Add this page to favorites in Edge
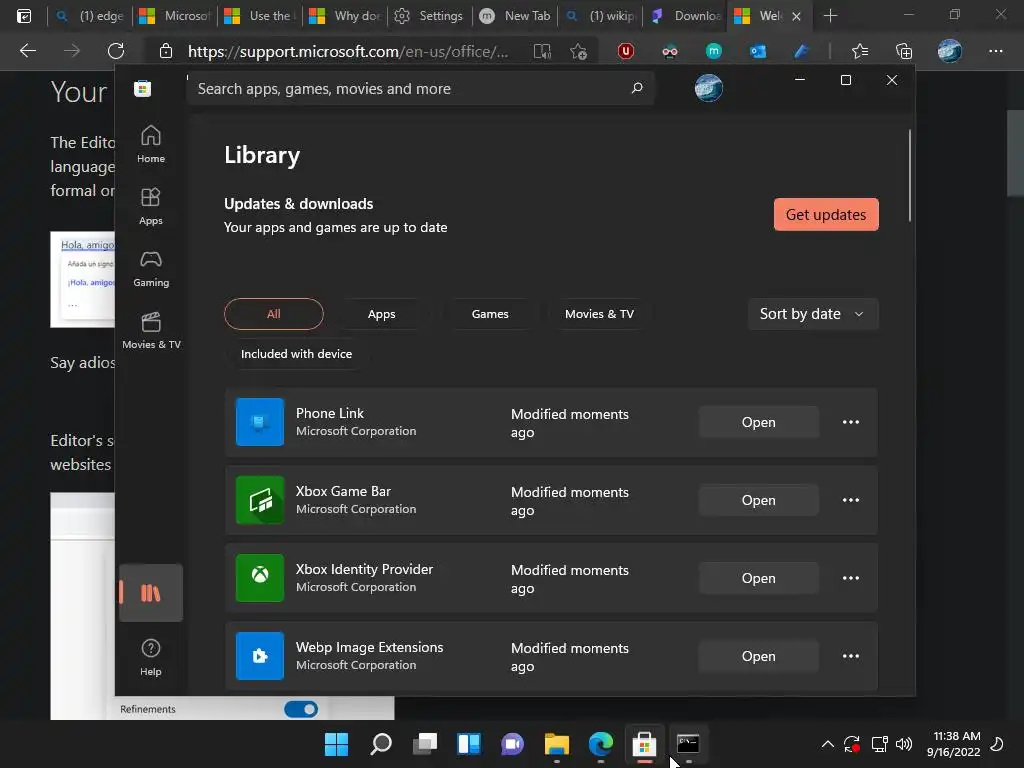 coord(578,51)
